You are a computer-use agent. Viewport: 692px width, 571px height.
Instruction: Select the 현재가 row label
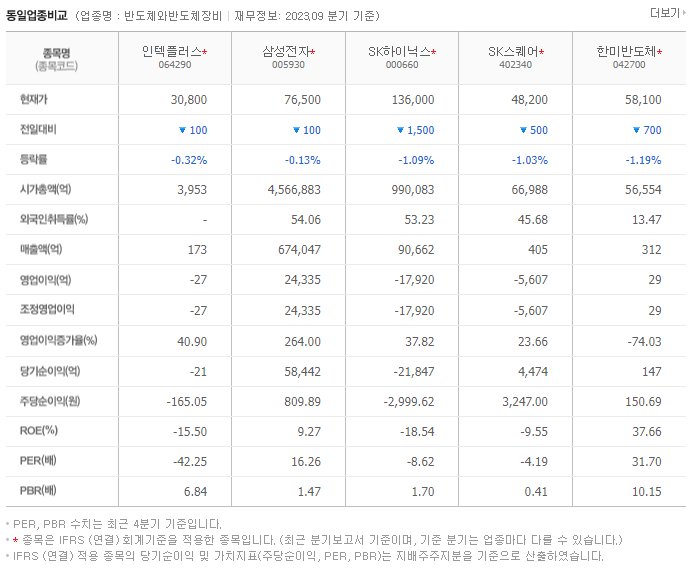click(x=34, y=99)
